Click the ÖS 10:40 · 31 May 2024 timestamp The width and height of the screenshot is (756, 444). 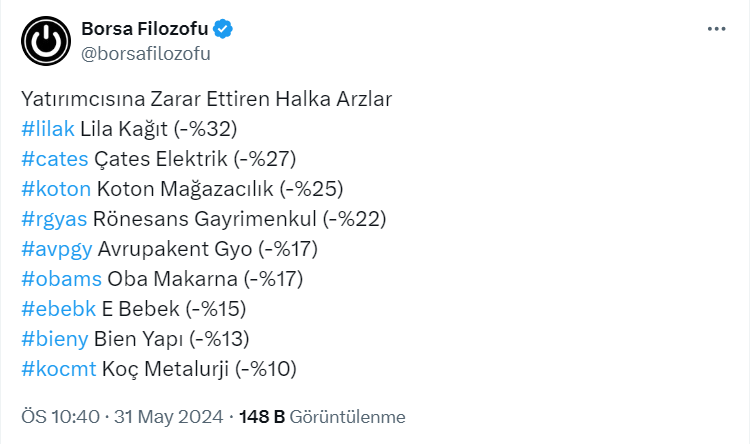point(123,416)
